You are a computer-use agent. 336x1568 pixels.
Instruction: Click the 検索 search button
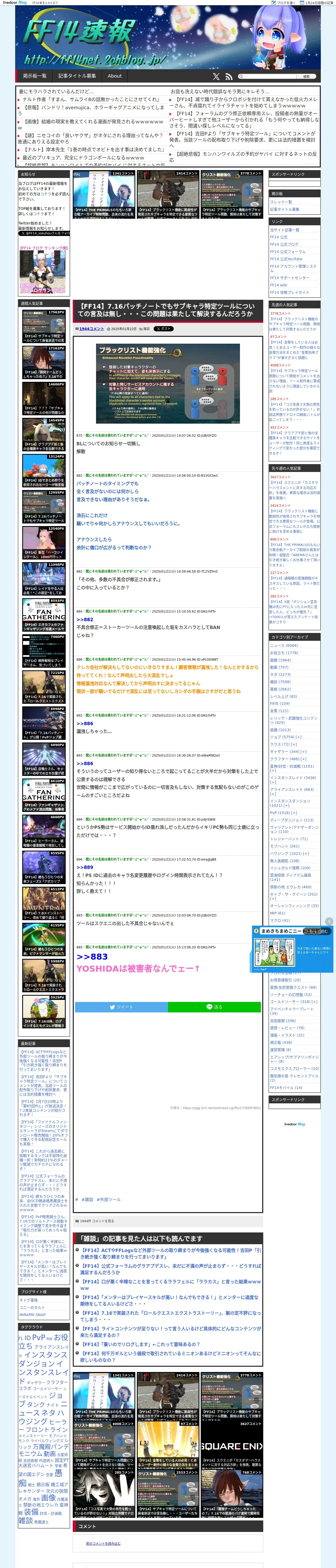coord(306,77)
